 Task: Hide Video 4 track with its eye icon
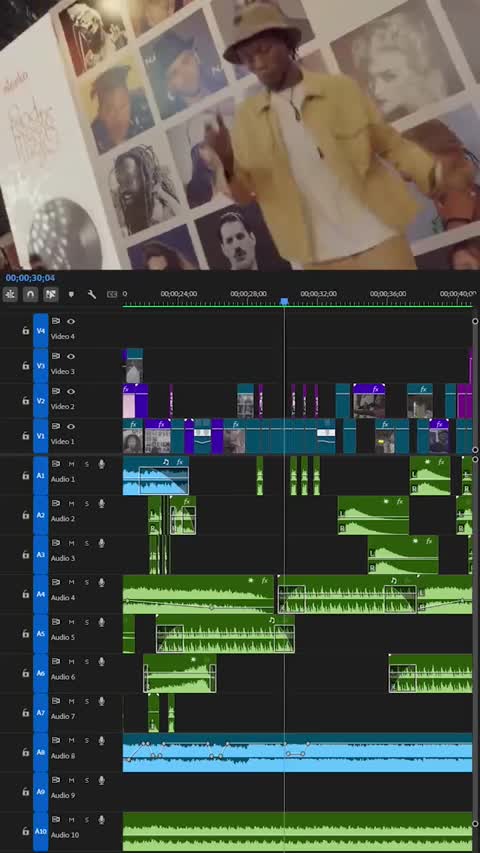[71, 321]
